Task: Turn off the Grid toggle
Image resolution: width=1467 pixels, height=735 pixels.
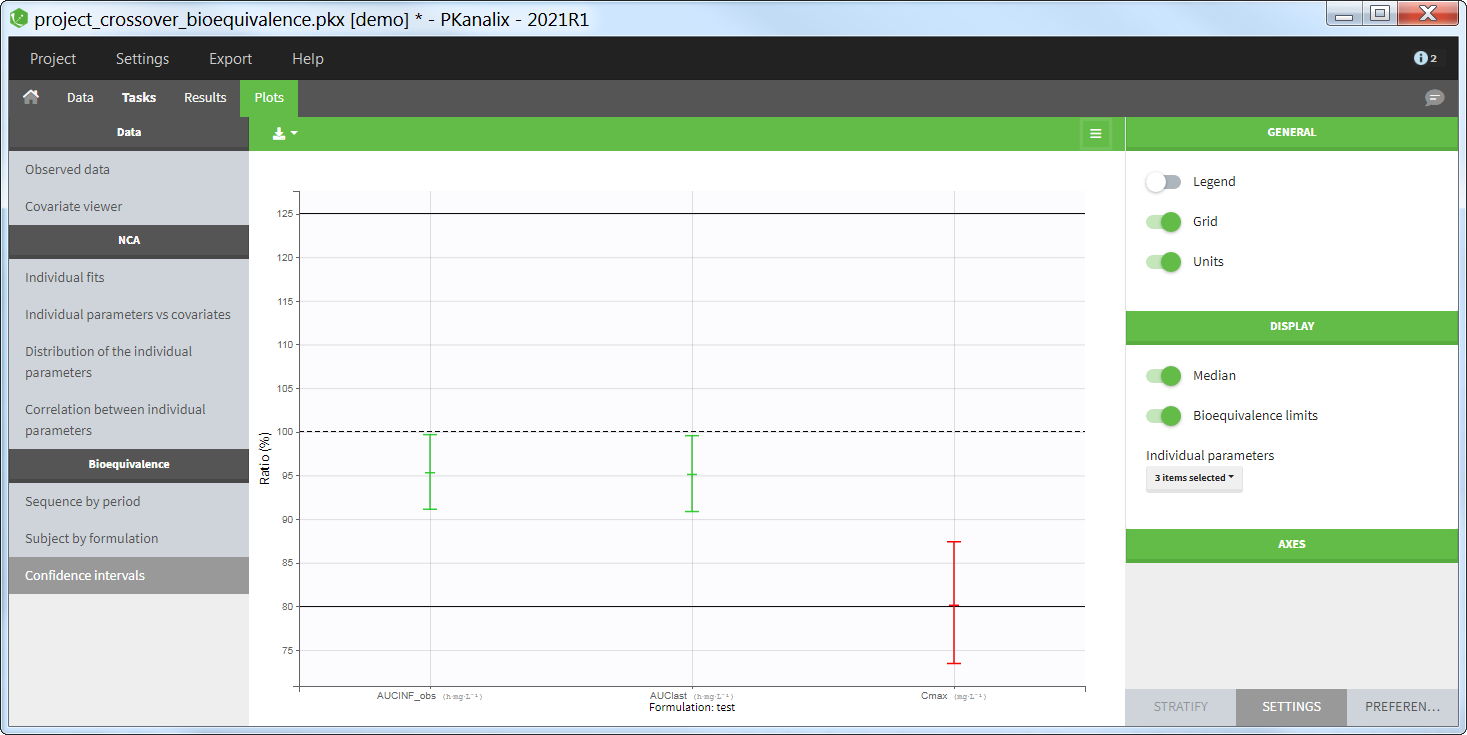Action: tap(1163, 222)
